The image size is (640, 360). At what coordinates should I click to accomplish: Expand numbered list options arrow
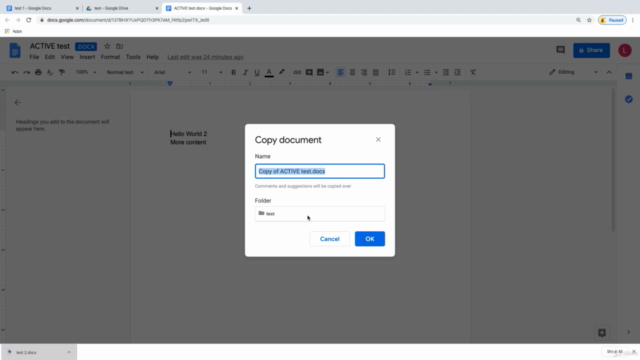pos(417,73)
